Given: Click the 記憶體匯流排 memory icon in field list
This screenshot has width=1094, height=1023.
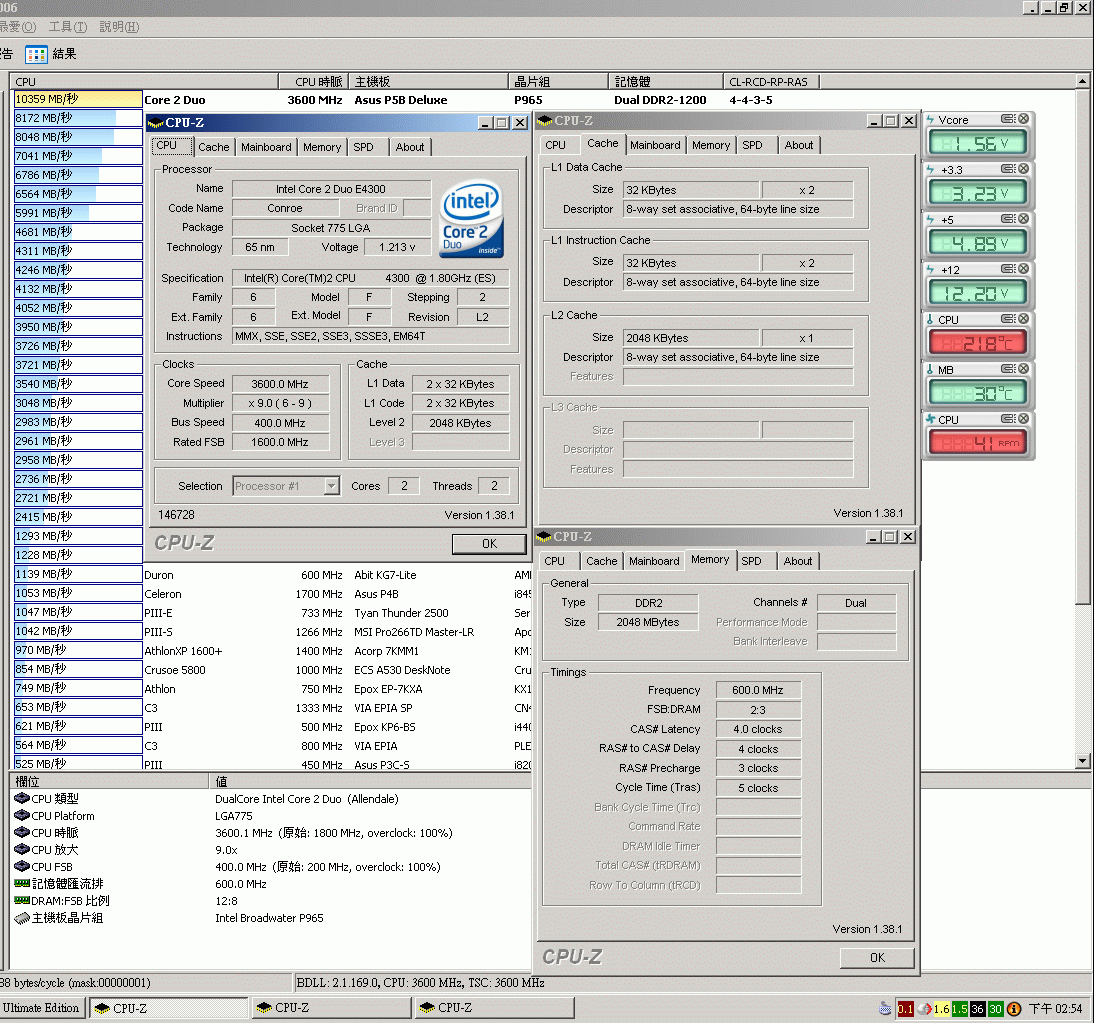Looking at the screenshot, I should click(22, 883).
